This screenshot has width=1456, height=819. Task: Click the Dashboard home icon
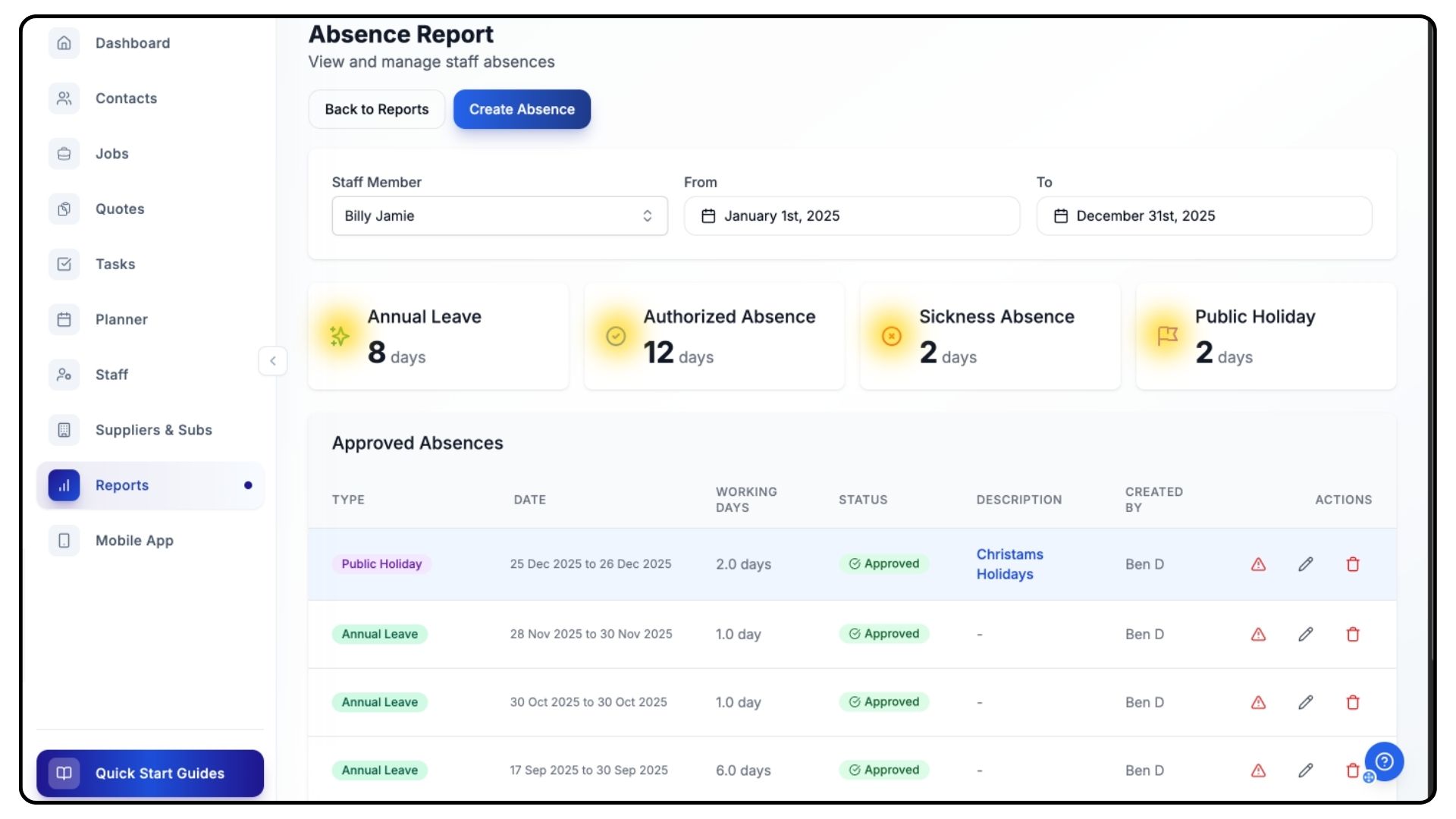point(64,43)
